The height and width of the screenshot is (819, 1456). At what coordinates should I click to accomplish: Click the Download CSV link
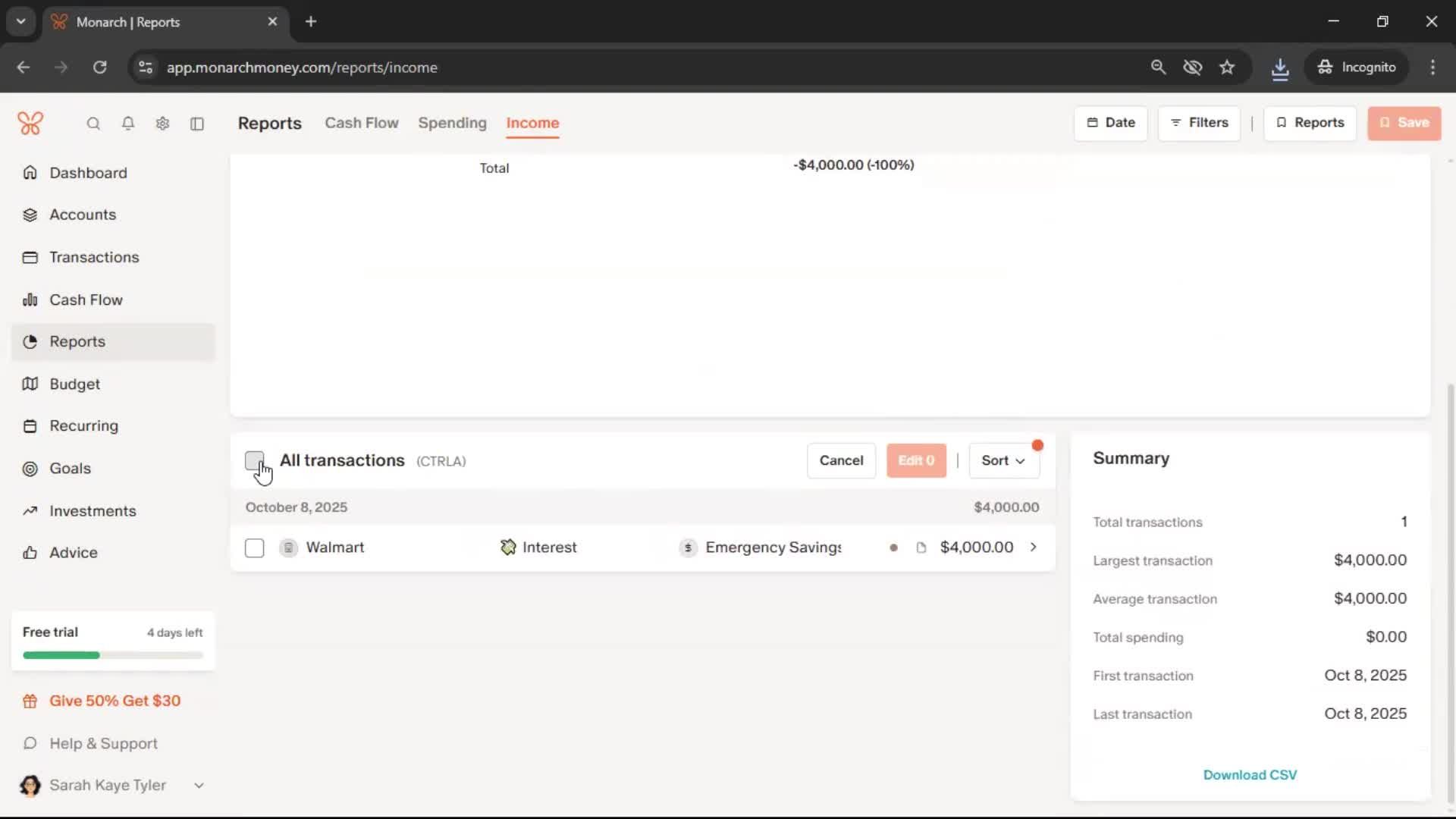[1250, 775]
